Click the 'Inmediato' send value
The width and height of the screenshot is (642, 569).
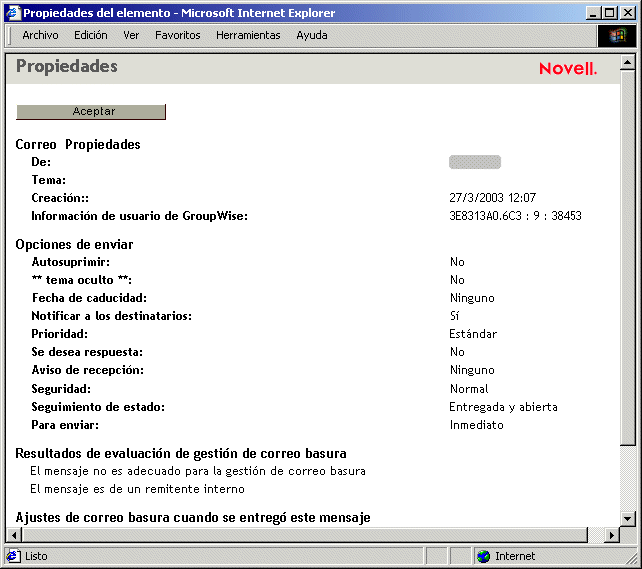(x=477, y=425)
